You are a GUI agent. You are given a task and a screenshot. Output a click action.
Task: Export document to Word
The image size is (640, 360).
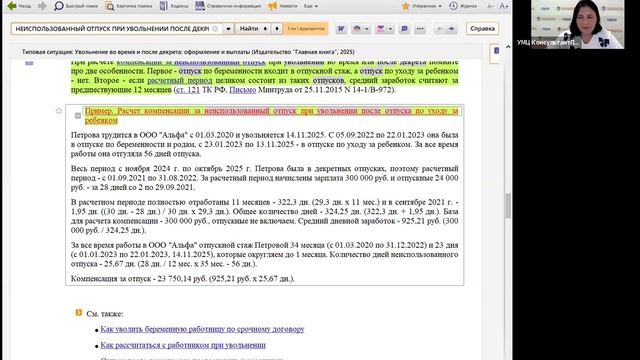[x=341, y=29]
